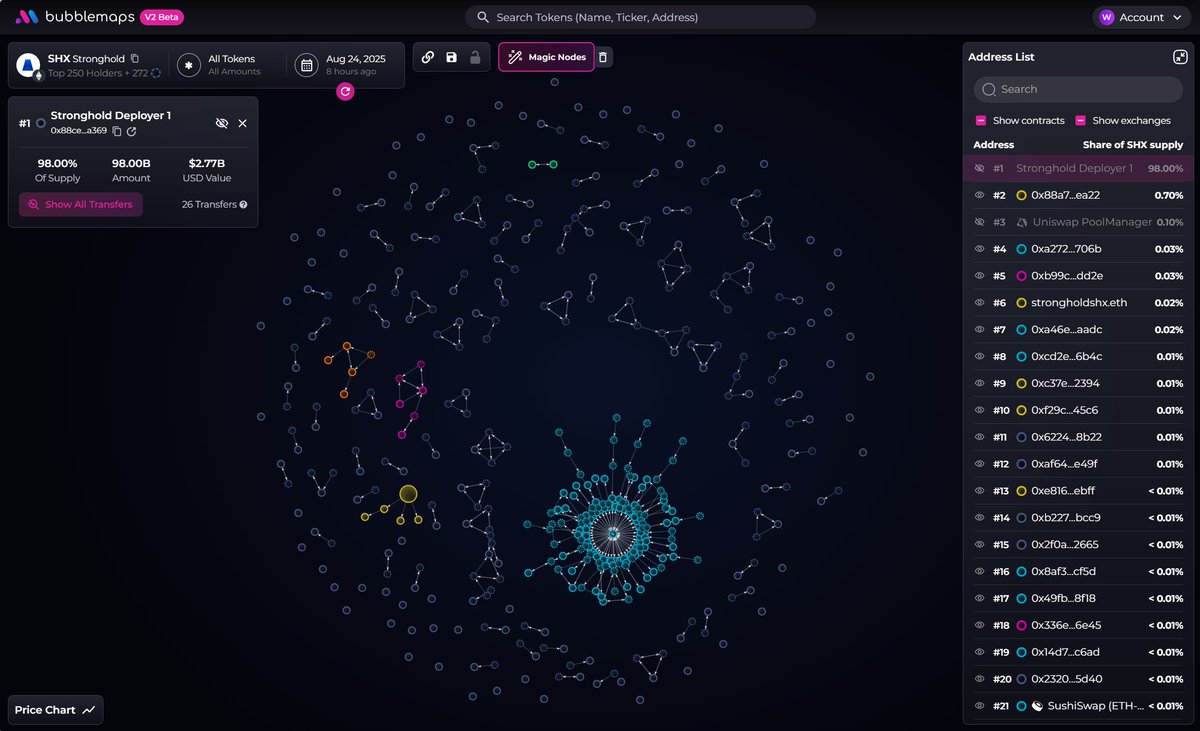This screenshot has height=731, width=1200.
Task: Toggle Show contracts checkbox
Action: tap(981, 121)
